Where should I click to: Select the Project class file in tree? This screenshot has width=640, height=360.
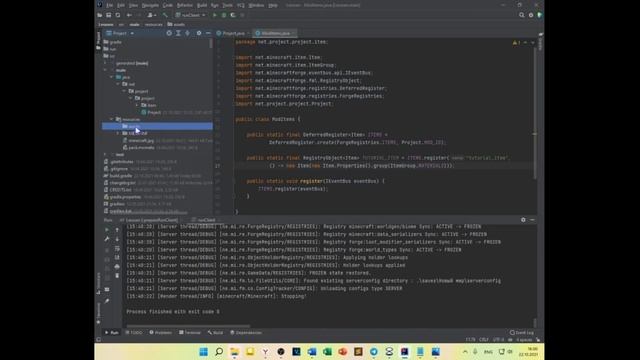click(x=154, y=112)
